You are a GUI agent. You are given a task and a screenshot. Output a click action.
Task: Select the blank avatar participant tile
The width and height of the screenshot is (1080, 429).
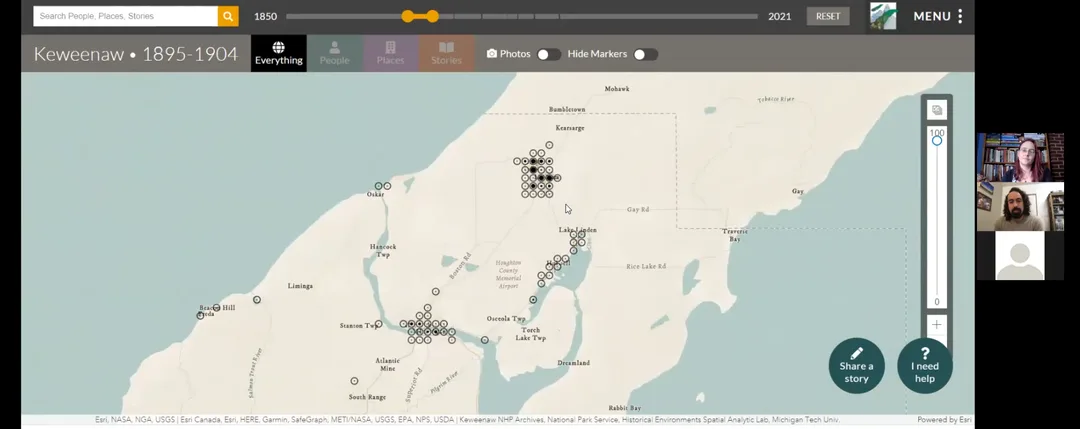[x=1020, y=255]
